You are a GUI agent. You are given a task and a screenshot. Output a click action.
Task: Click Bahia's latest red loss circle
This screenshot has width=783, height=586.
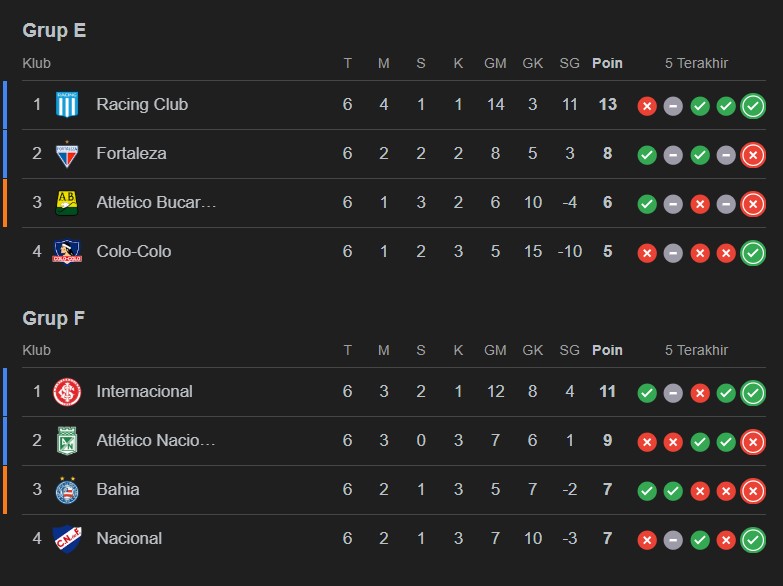click(753, 490)
